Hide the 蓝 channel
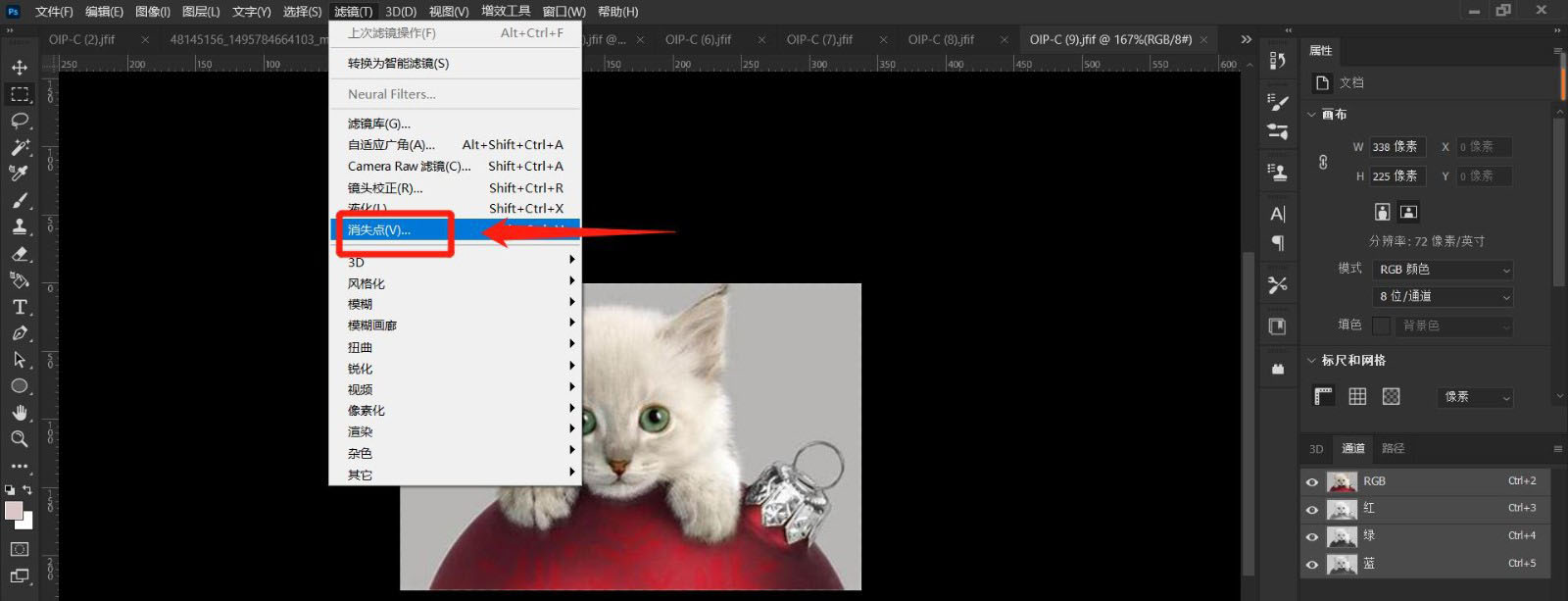Viewport: 1568px width, 601px height. click(x=1311, y=564)
